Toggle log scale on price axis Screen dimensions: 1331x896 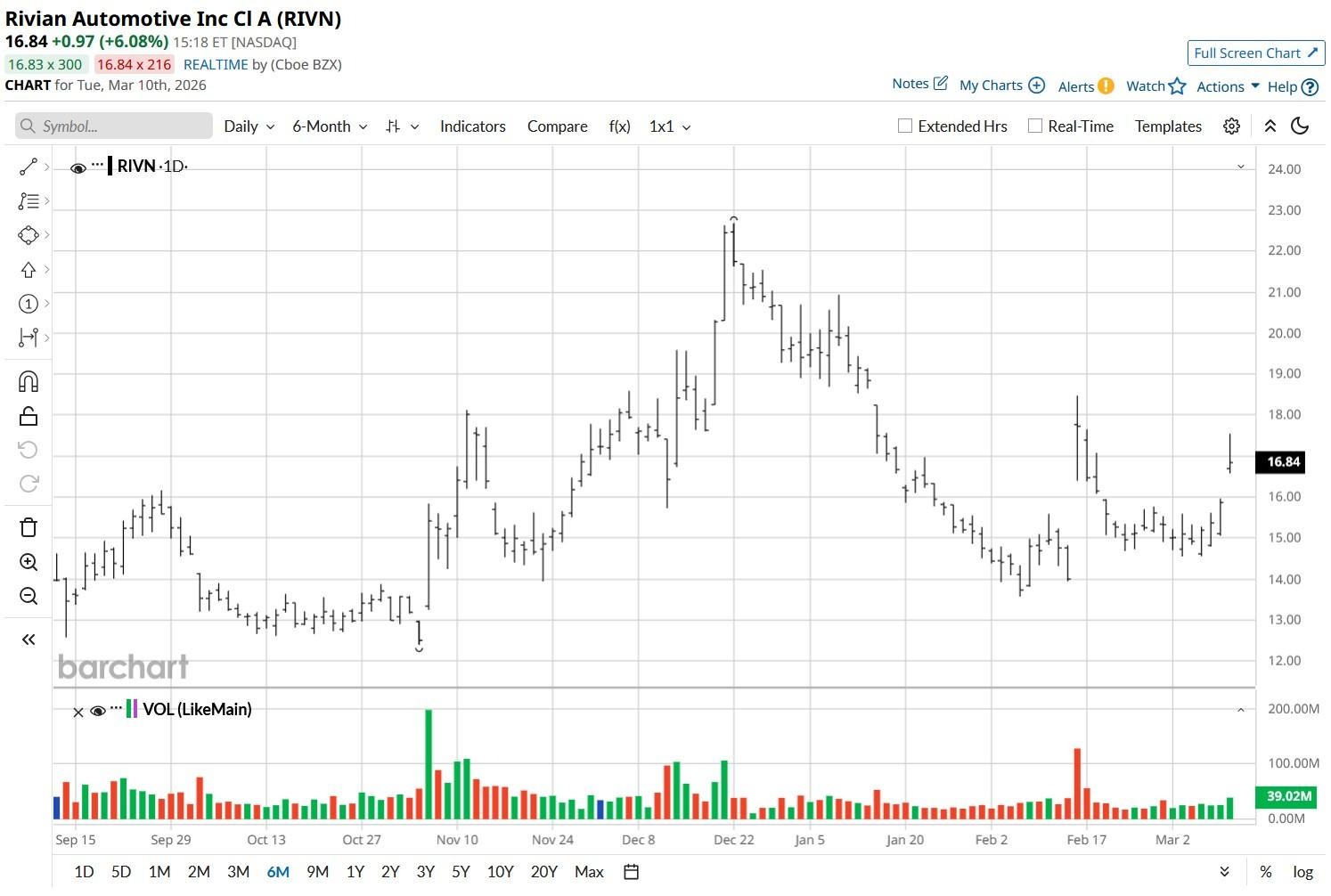tap(1303, 872)
